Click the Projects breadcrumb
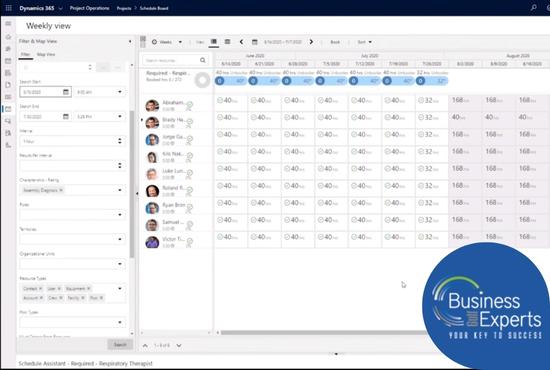This screenshot has width=550, height=370. (124, 8)
